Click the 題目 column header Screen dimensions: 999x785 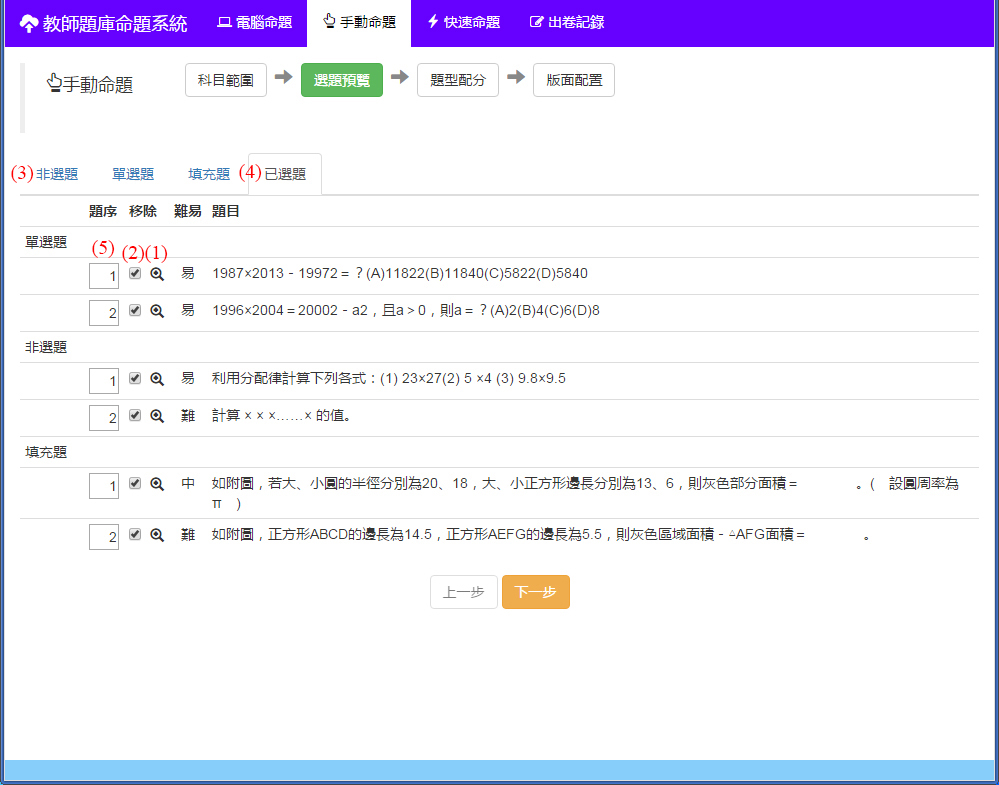(x=226, y=212)
